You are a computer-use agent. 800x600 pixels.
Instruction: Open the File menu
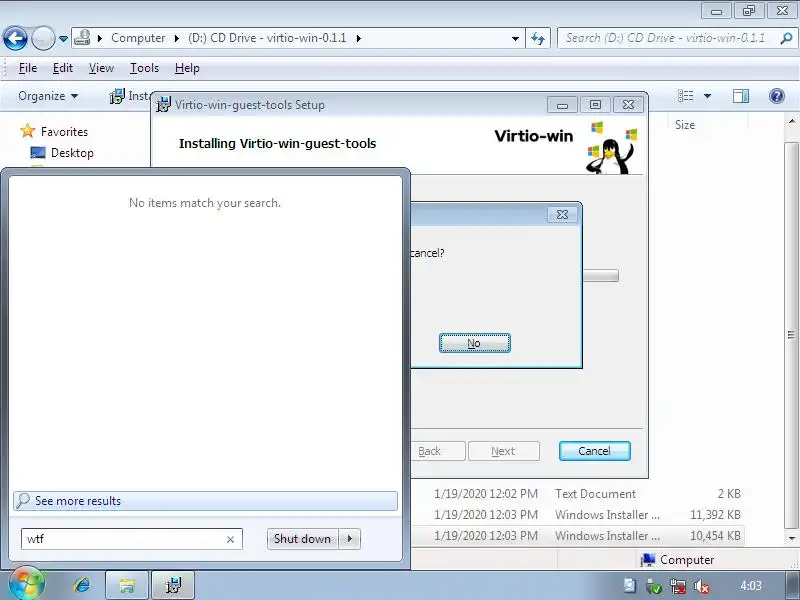28,68
